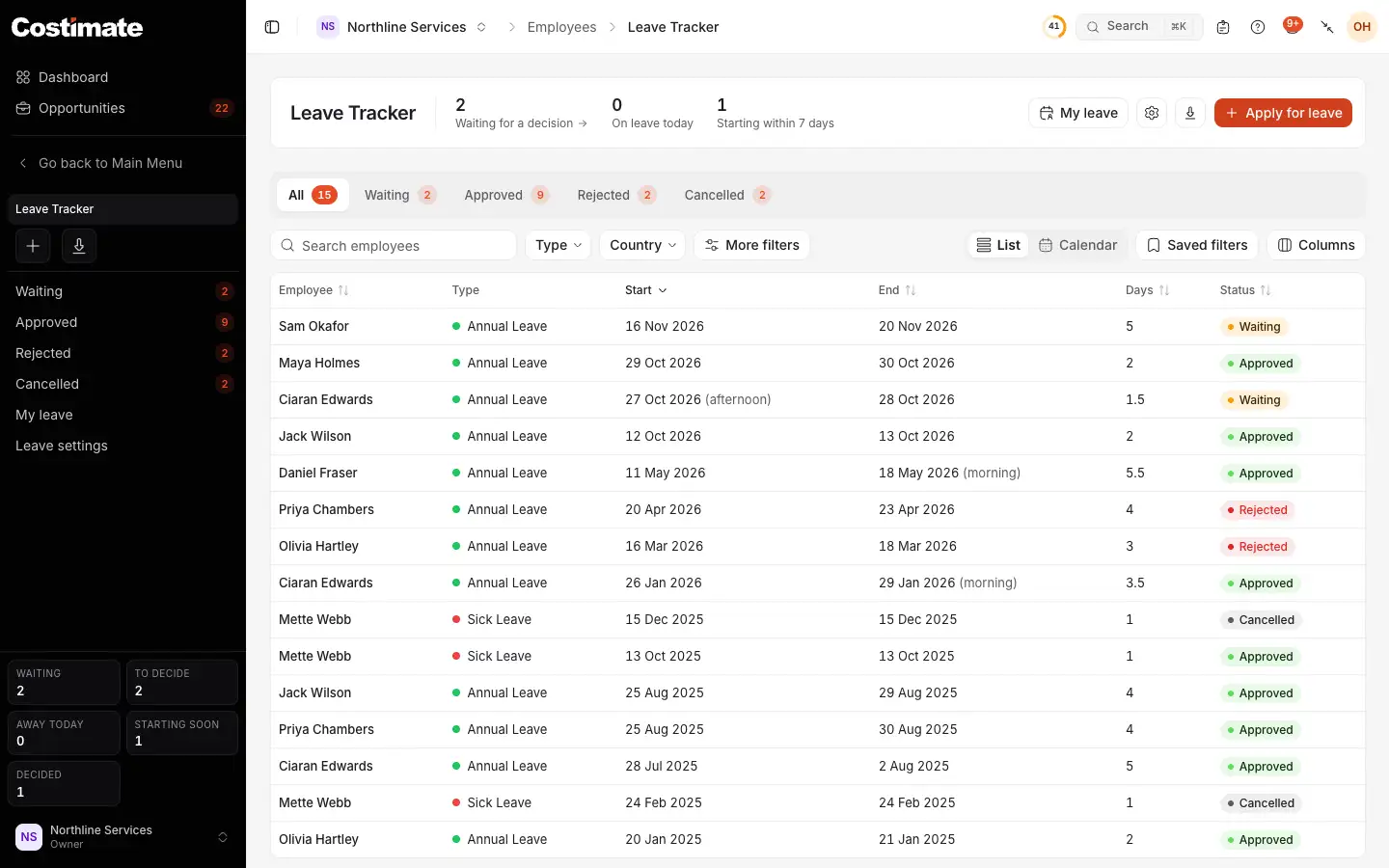Sort the table by End date column
Screen dimensions: 1389x868
(897, 290)
